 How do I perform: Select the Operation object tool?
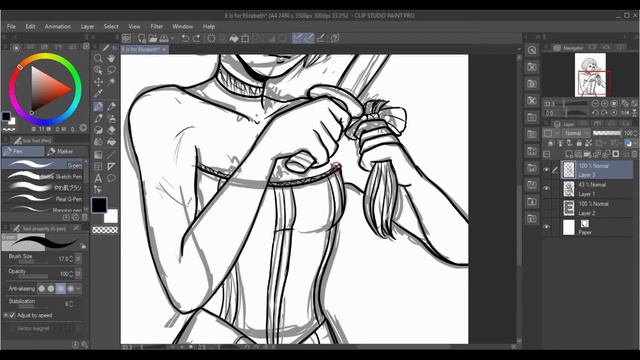[98, 70]
